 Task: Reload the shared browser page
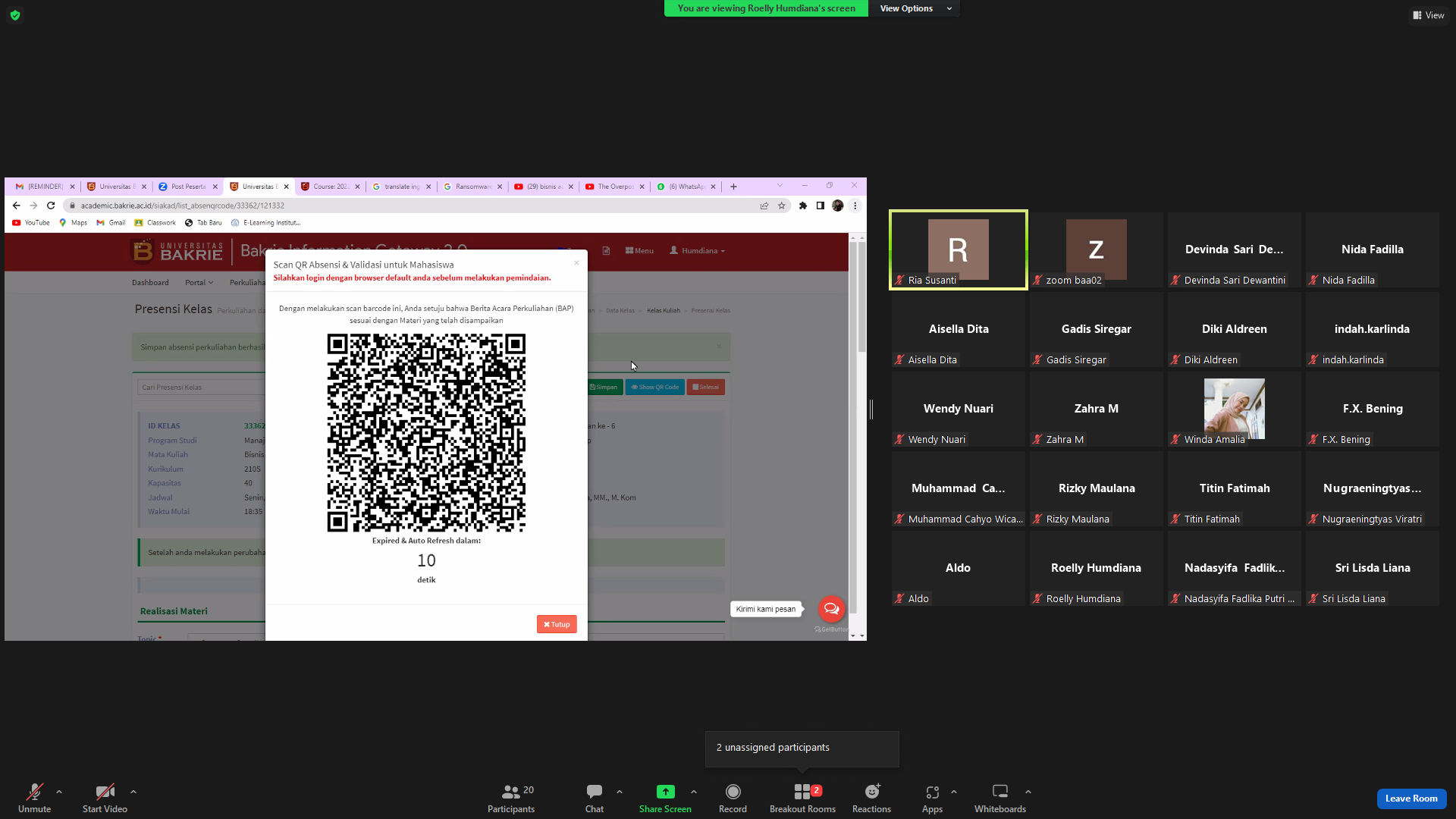point(51,206)
